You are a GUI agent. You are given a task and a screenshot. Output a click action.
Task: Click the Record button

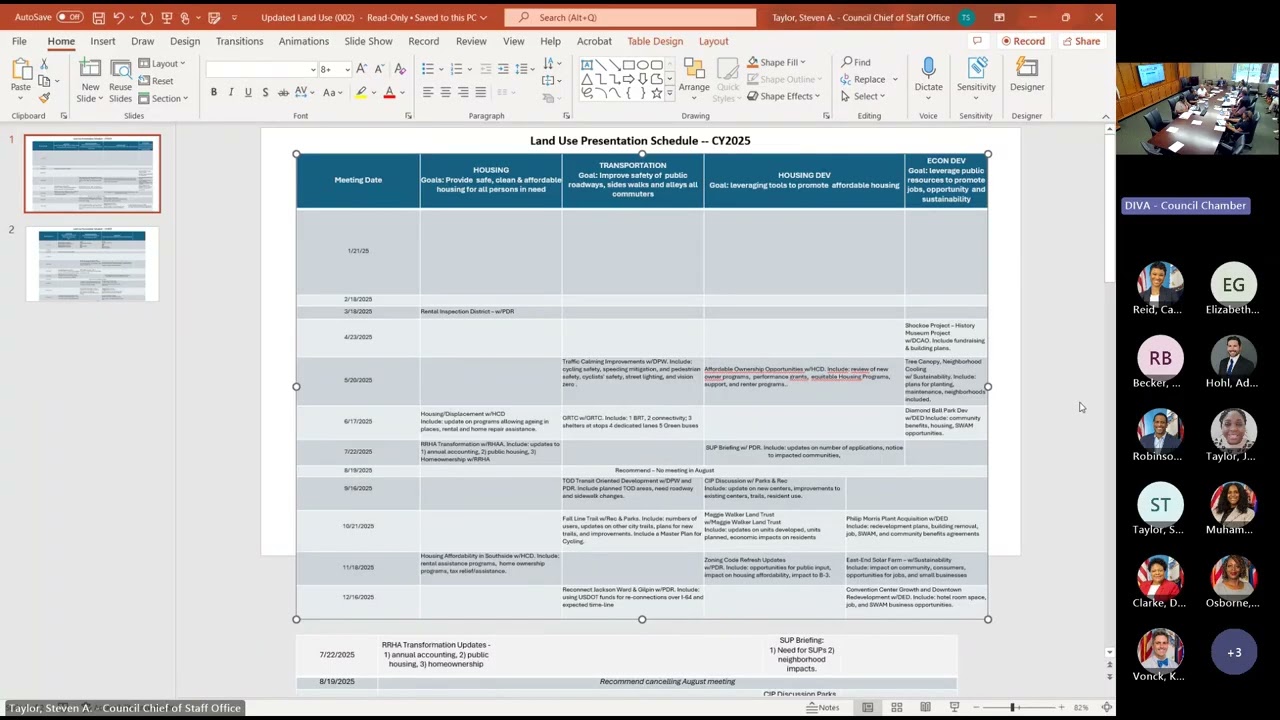(1022, 41)
